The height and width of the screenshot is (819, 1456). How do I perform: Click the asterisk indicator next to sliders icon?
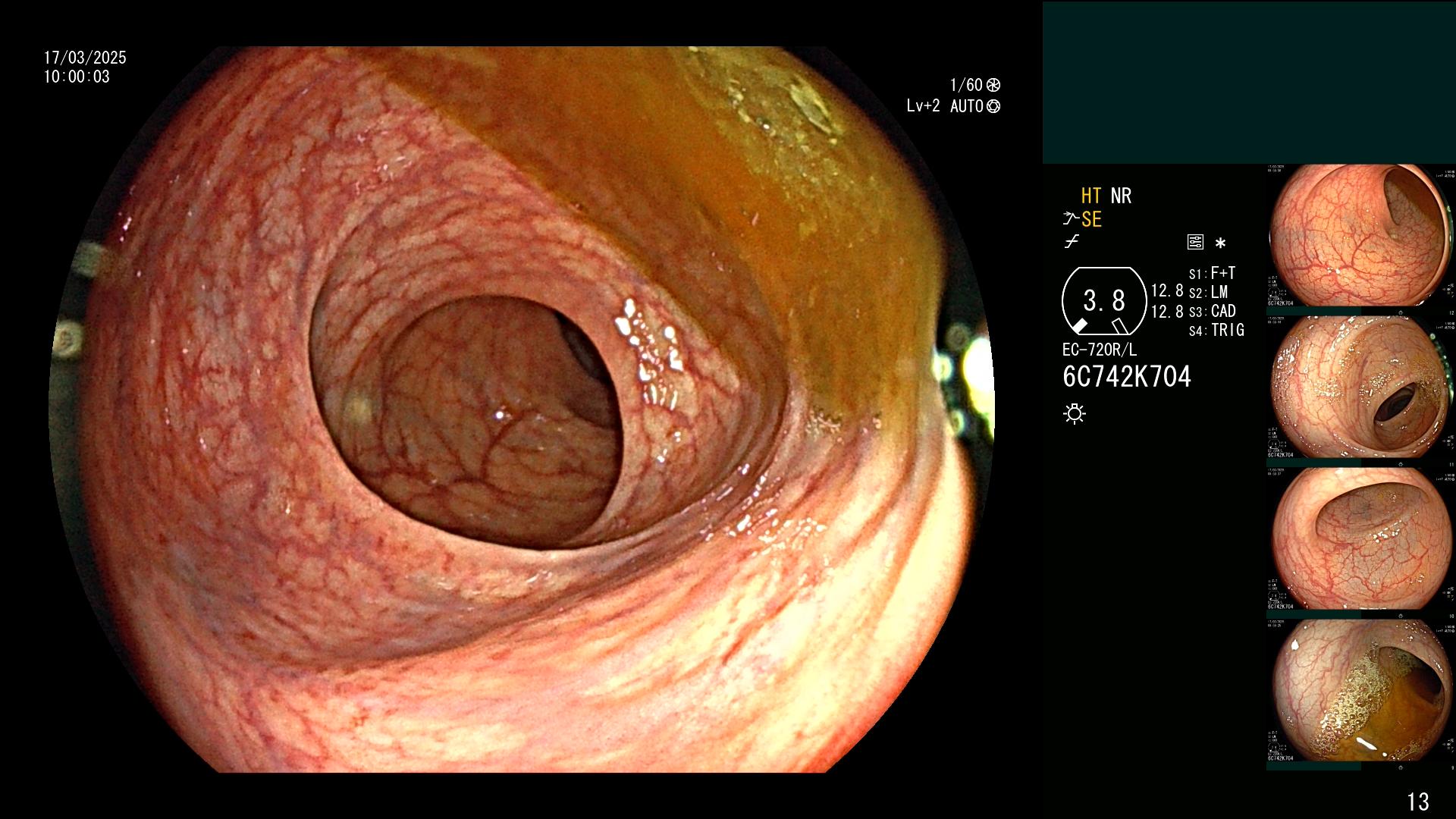[x=1220, y=243]
